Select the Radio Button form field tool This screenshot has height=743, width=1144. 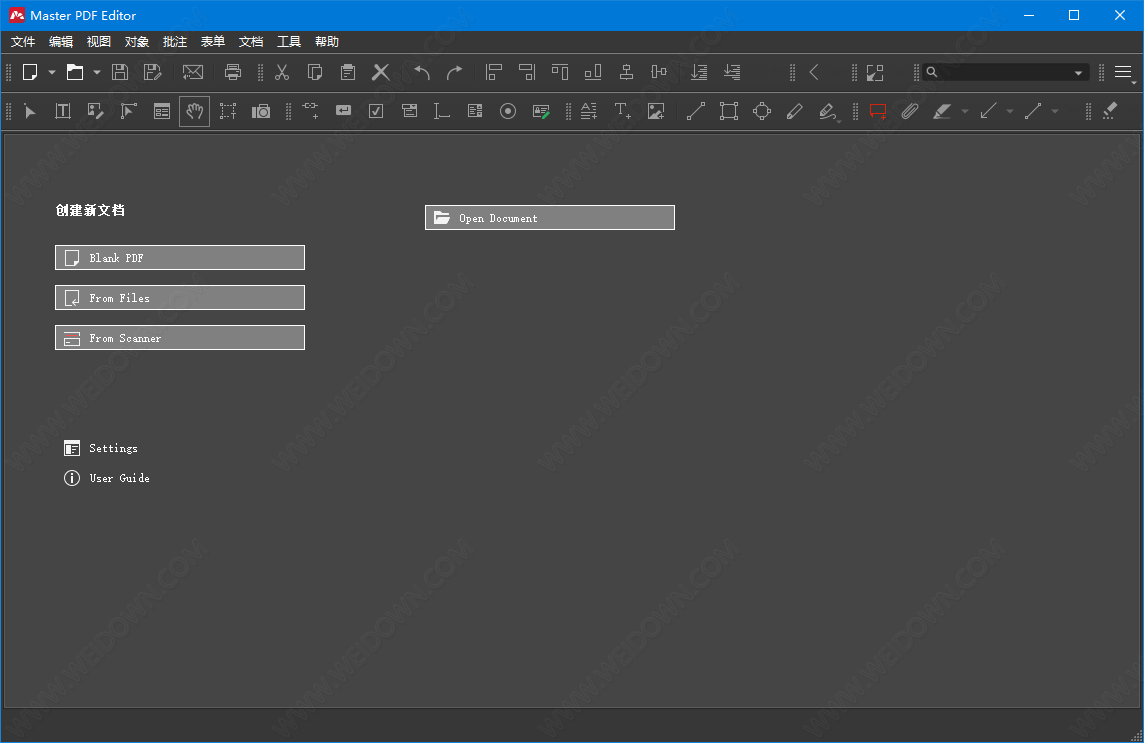(508, 111)
